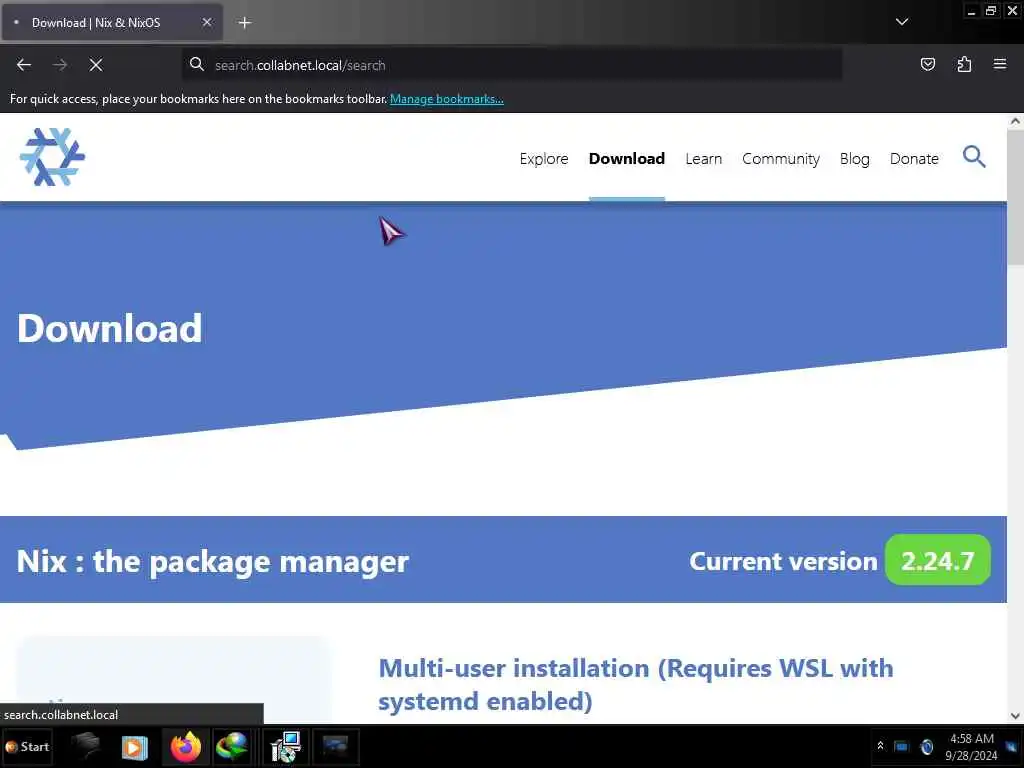Launch the media player taskbar icon
The height and width of the screenshot is (768, 1024).
(x=135, y=747)
